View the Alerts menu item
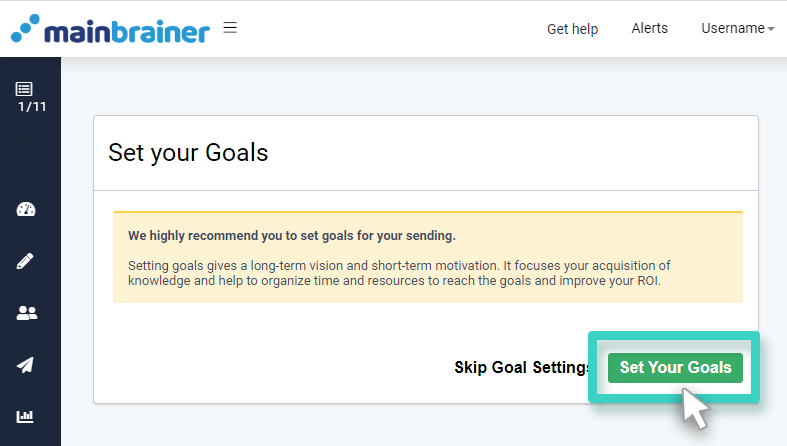 pos(650,28)
